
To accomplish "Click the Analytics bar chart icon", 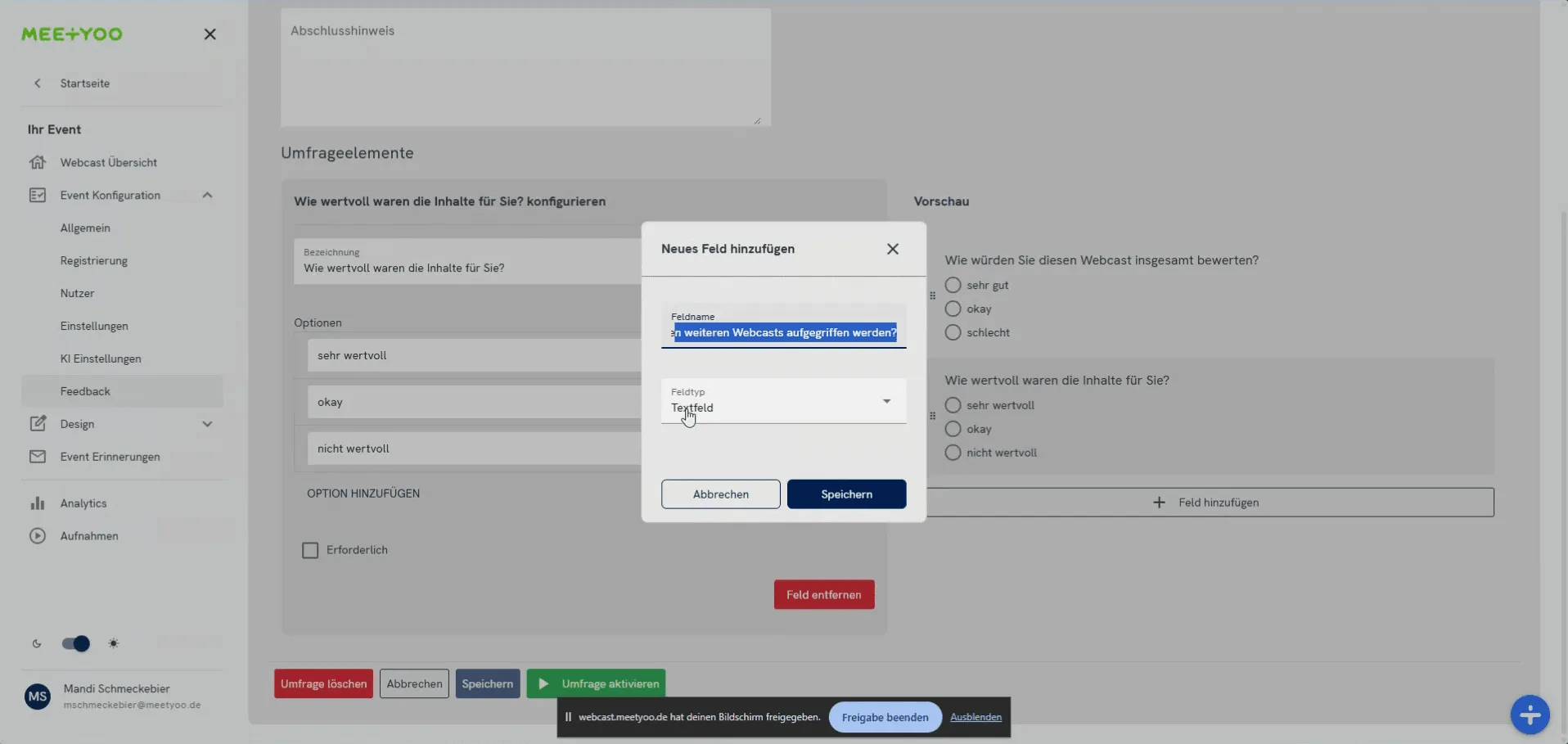I will (x=38, y=503).
